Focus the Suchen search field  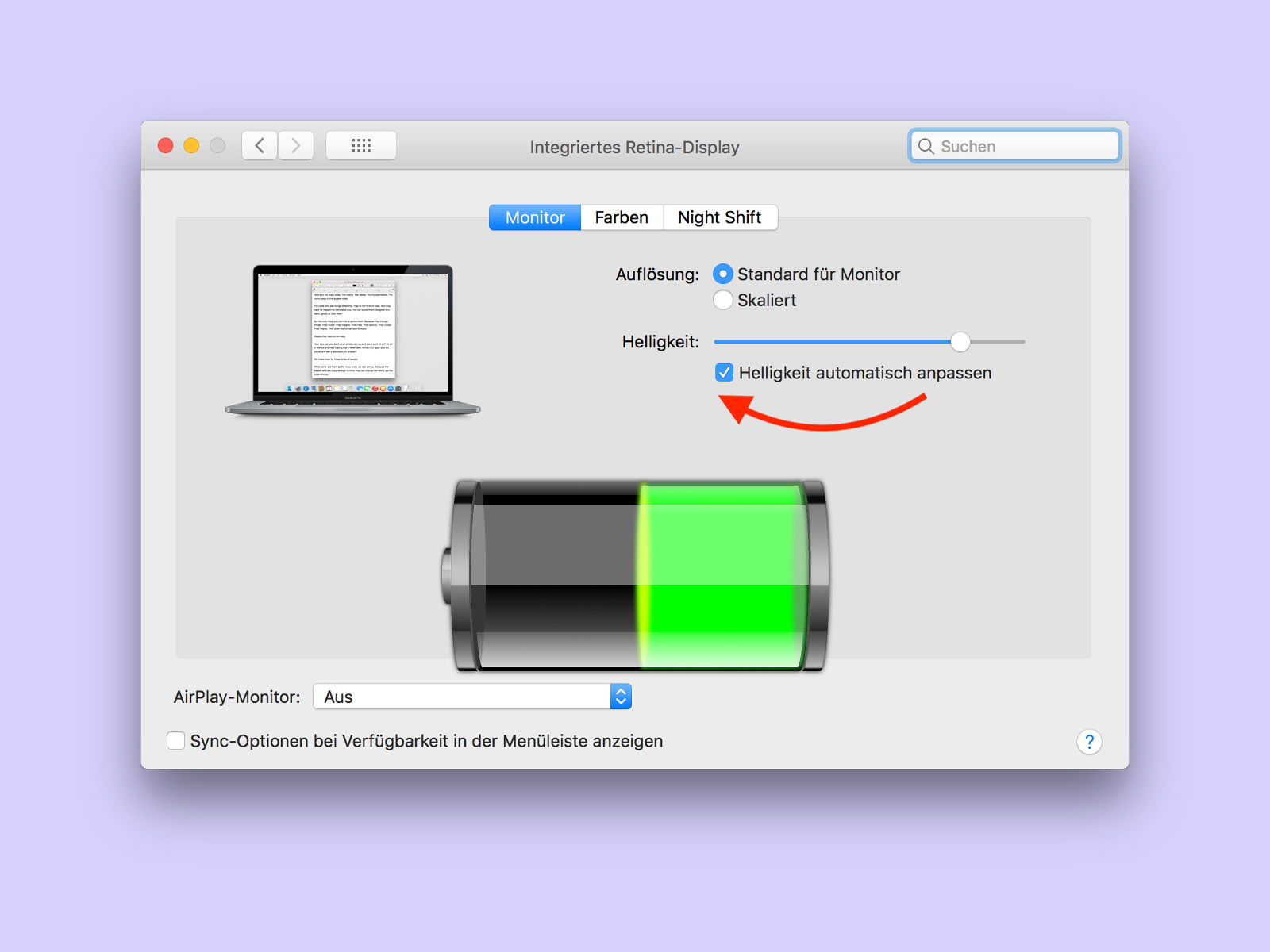[x=1014, y=146]
